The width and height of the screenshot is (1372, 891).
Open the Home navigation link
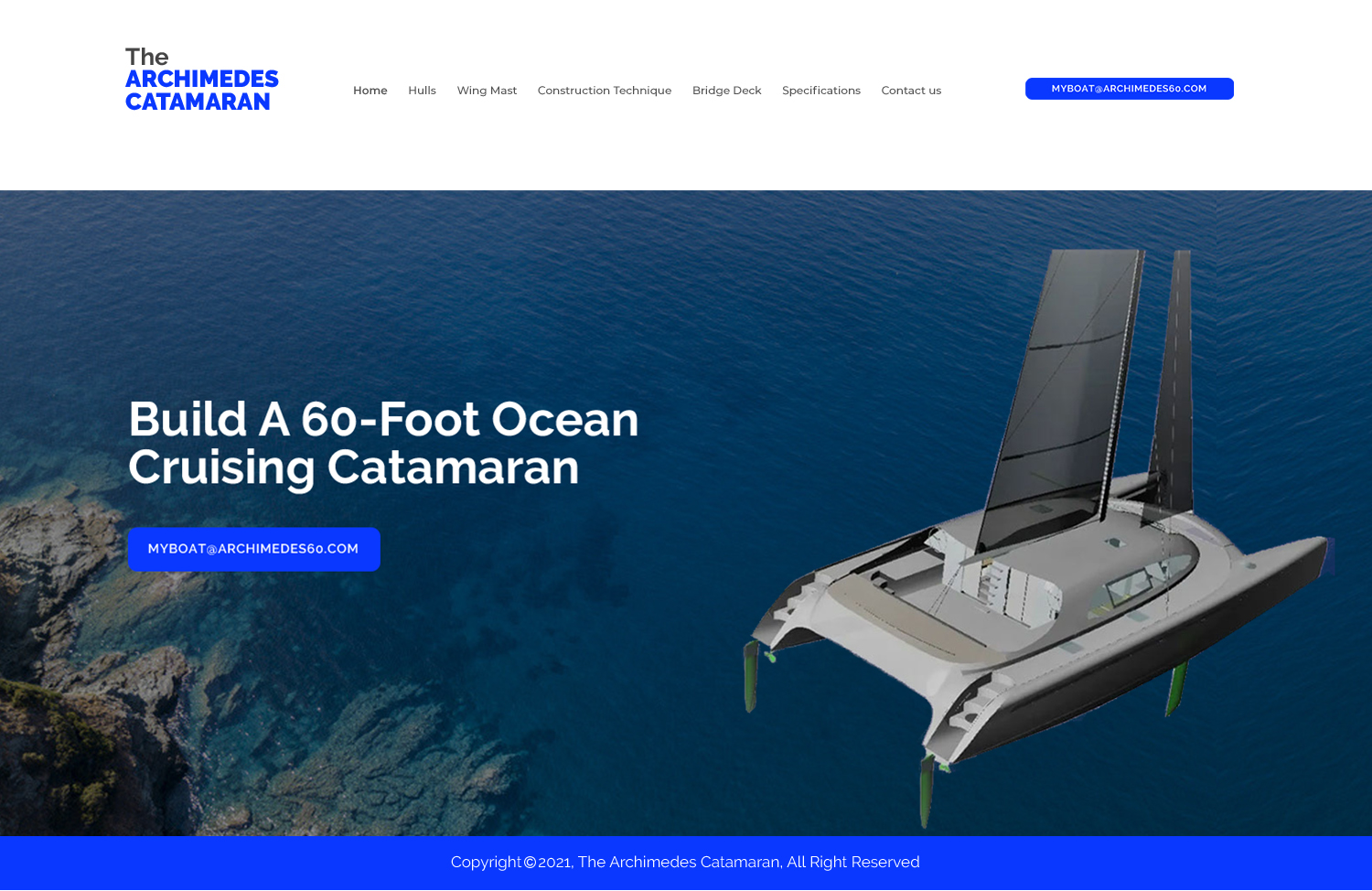[x=370, y=91]
